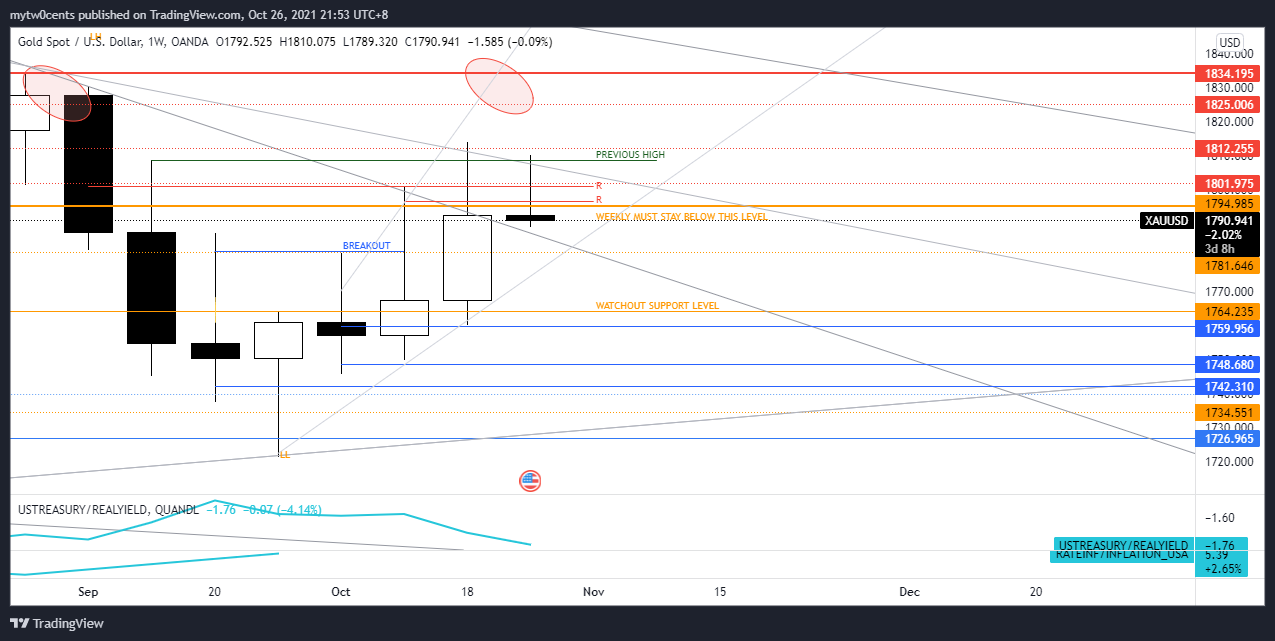Viewport: 1275px width, 641px height.
Task: Select the orange 1734.551 price label
Action: point(1229,412)
